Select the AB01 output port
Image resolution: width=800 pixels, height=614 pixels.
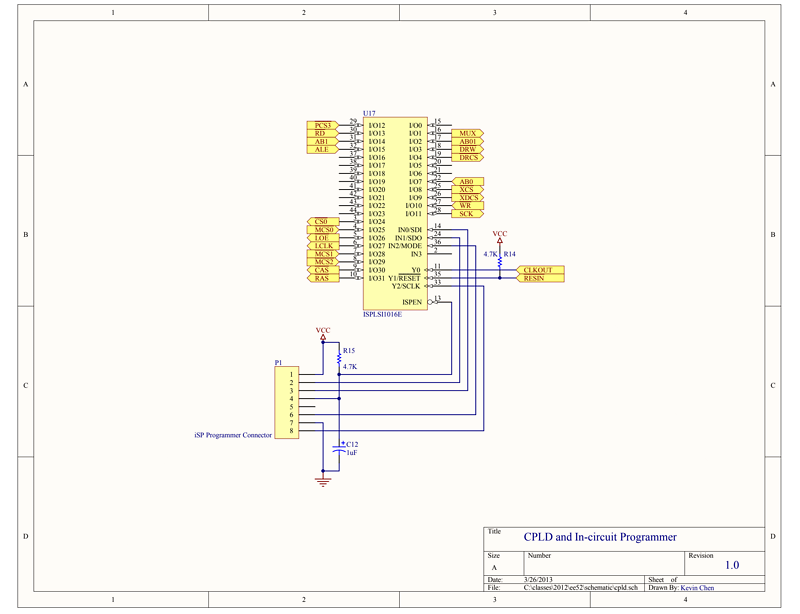(467, 142)
